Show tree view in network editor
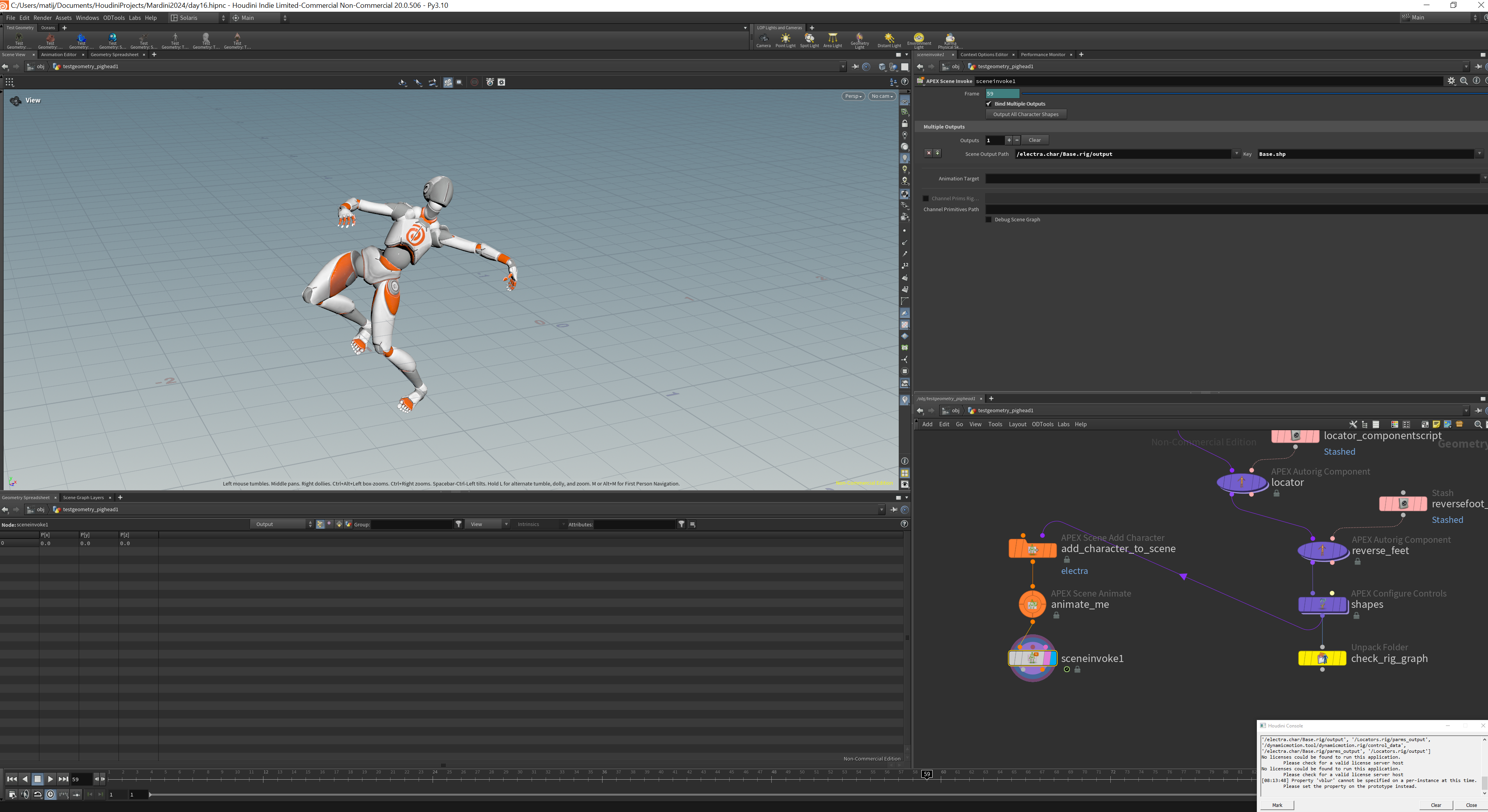The image size is (1488, 812). pos(1364,424)
